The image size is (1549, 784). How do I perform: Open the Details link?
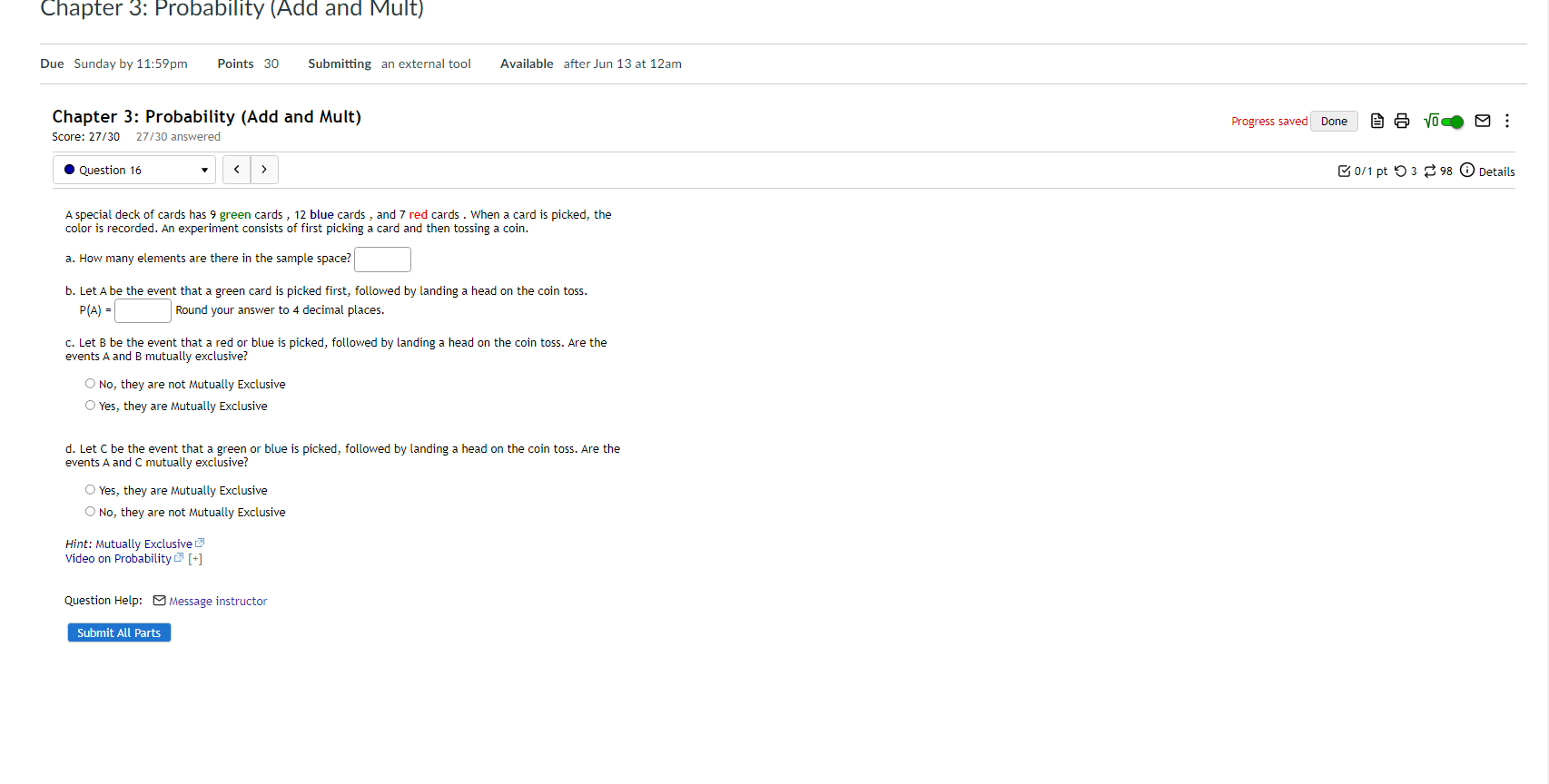coord(1496,171)
